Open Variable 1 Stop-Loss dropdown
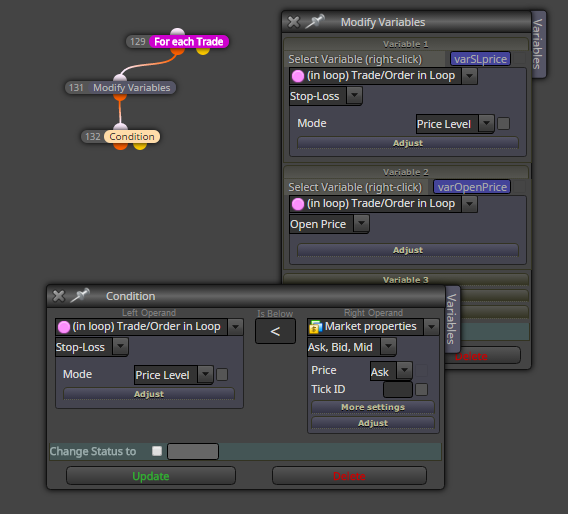 click(x=354, y=96)
